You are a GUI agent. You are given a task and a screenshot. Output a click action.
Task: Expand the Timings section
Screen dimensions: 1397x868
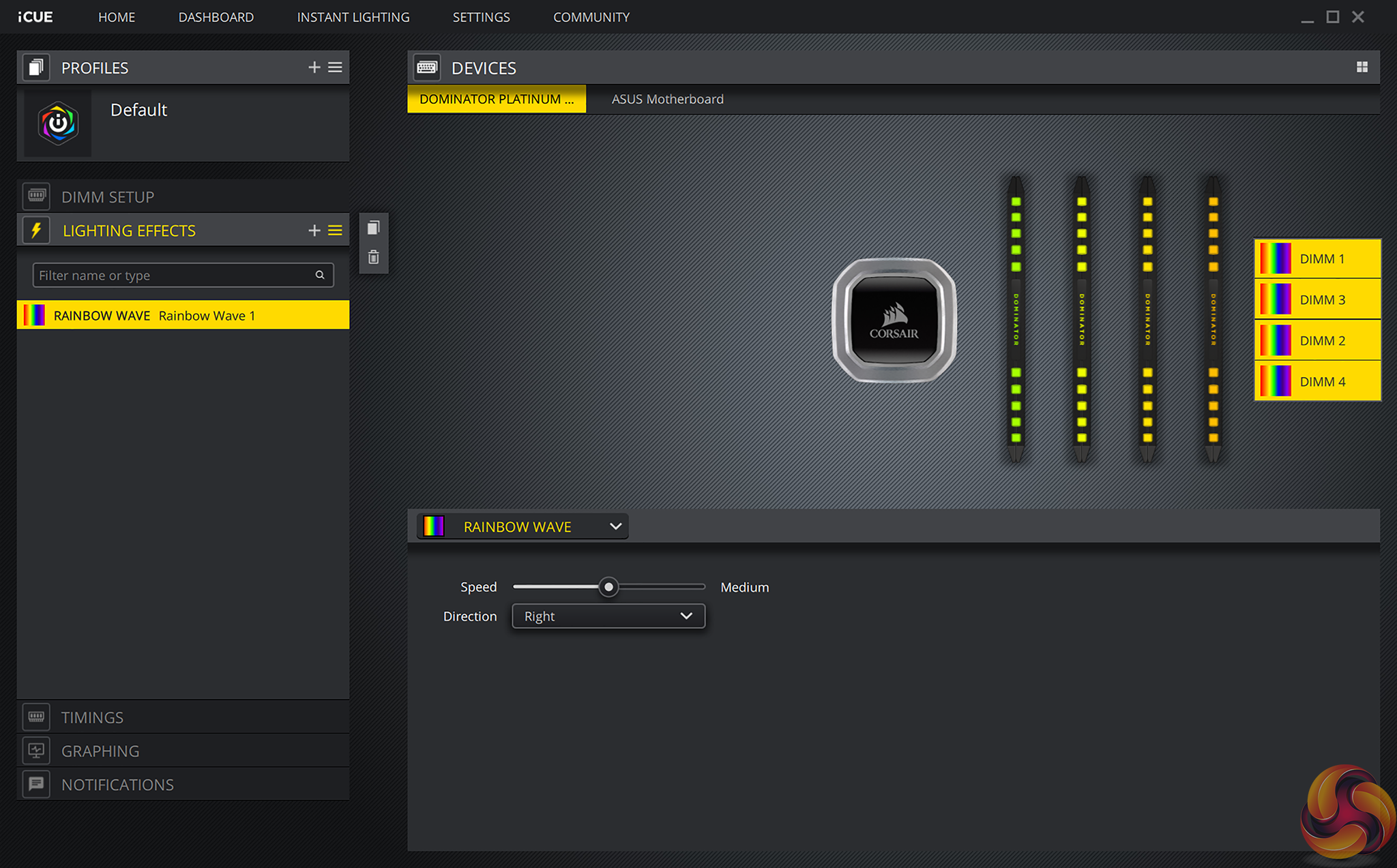point(92,717)
